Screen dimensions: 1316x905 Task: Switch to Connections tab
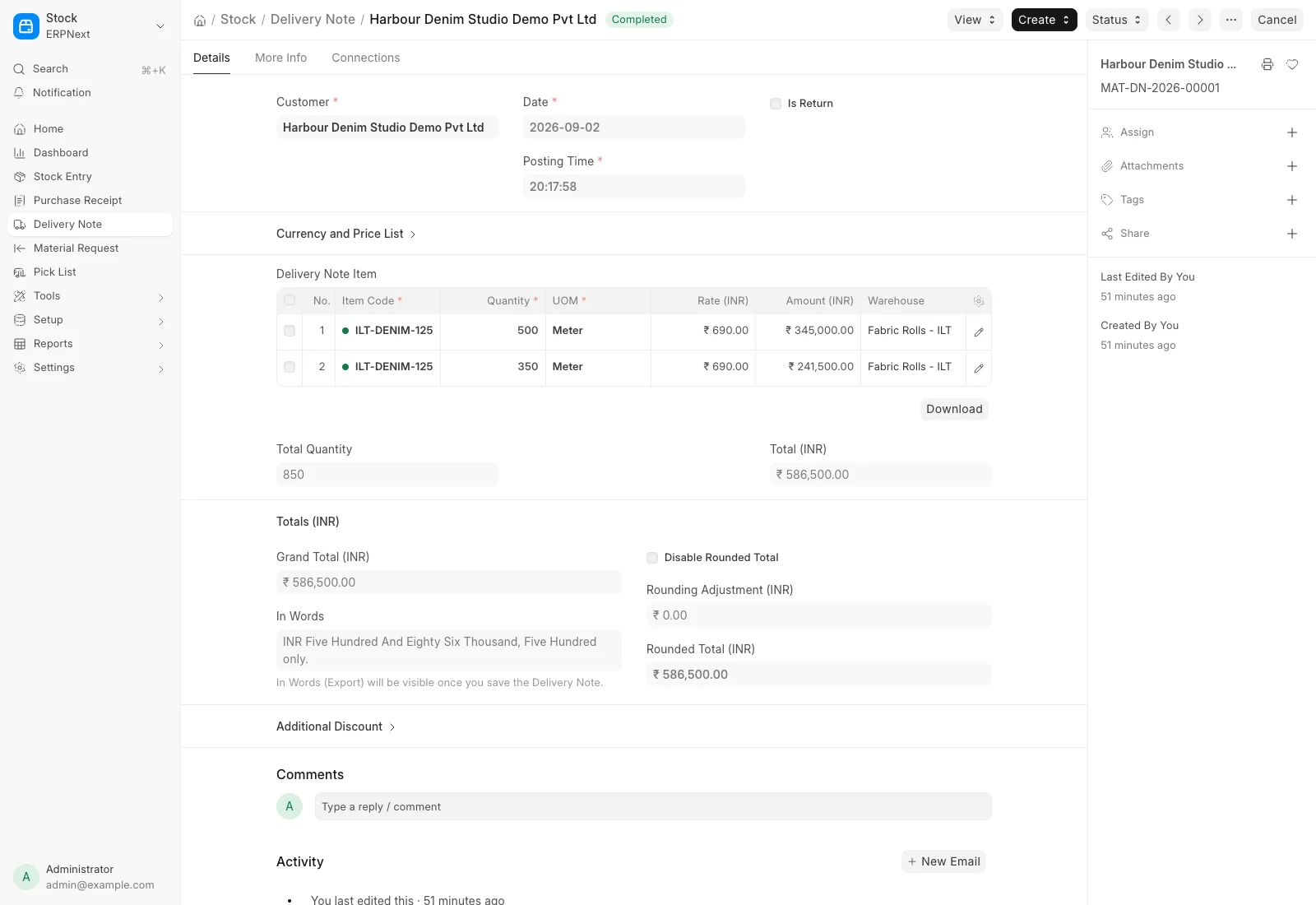(x=366, y=58)
